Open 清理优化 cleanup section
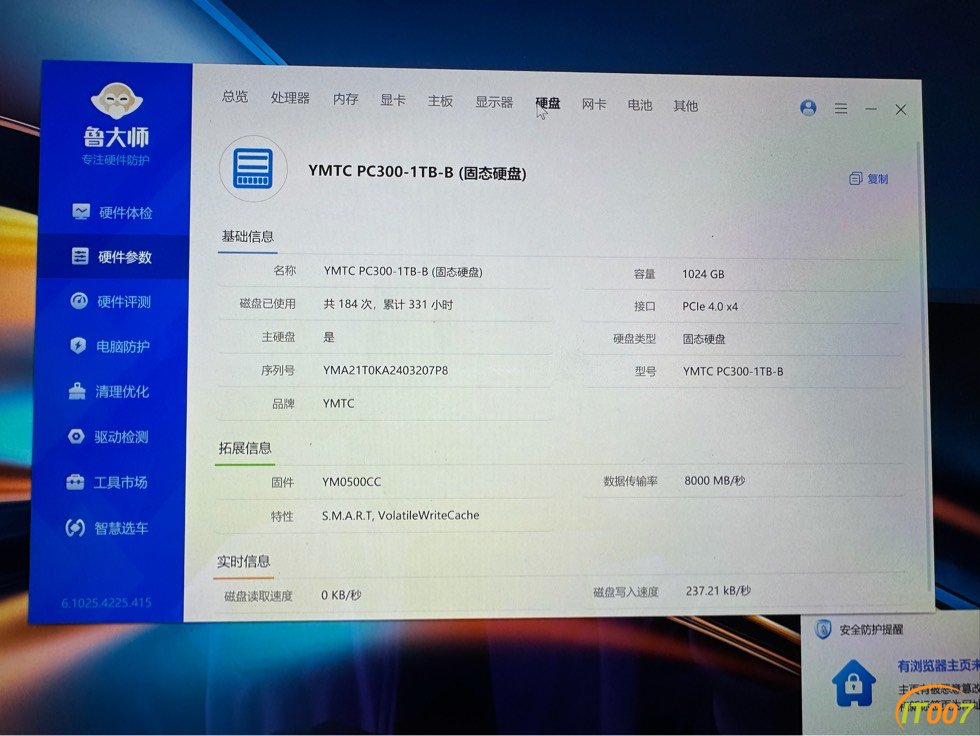 coord(109,392)
